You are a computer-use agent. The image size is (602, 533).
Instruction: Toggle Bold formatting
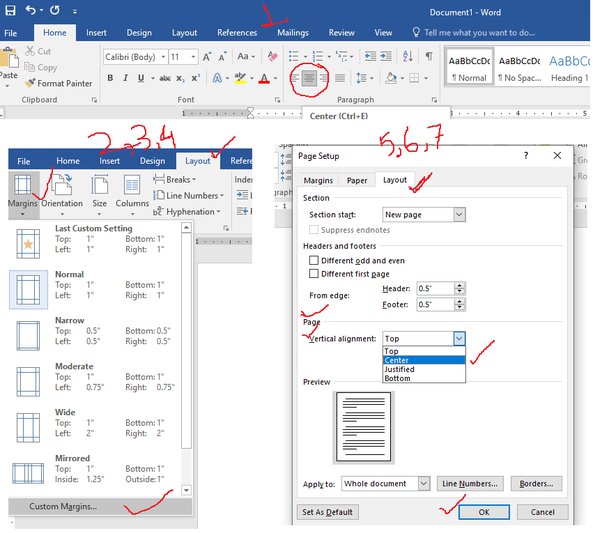(x=110, y=78)
